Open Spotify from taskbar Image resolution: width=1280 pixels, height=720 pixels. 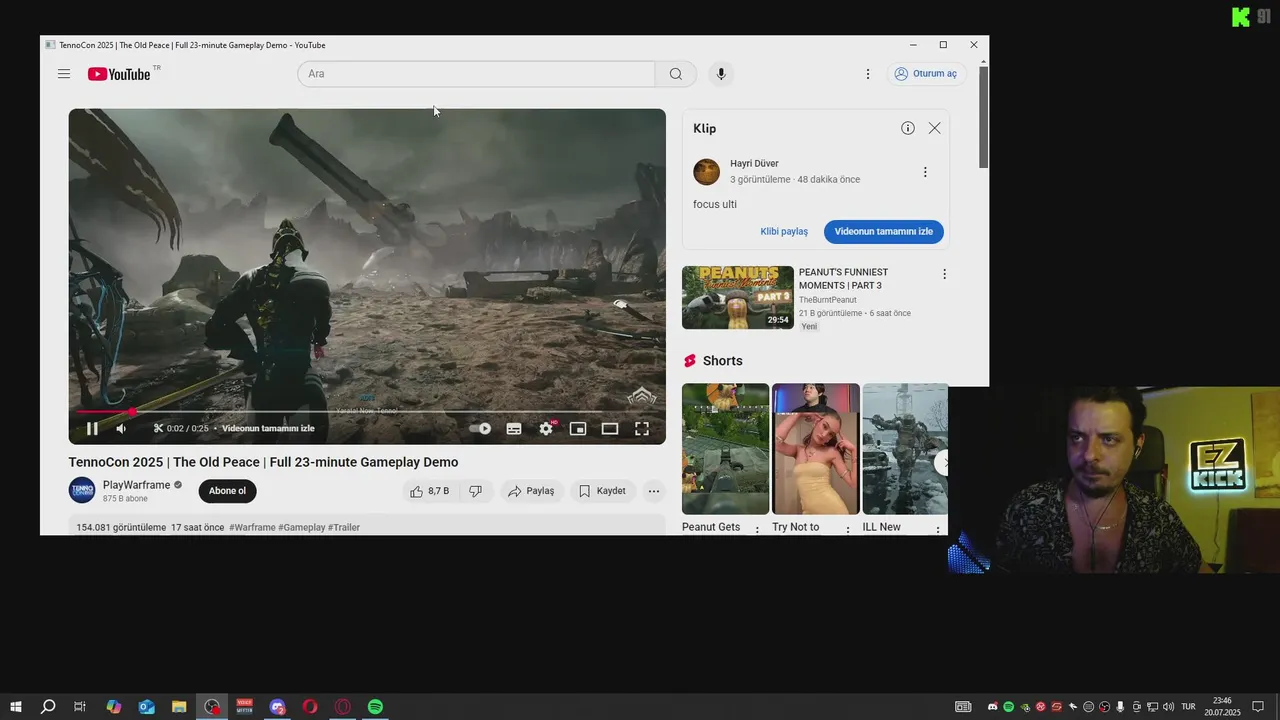pos(375,707)
